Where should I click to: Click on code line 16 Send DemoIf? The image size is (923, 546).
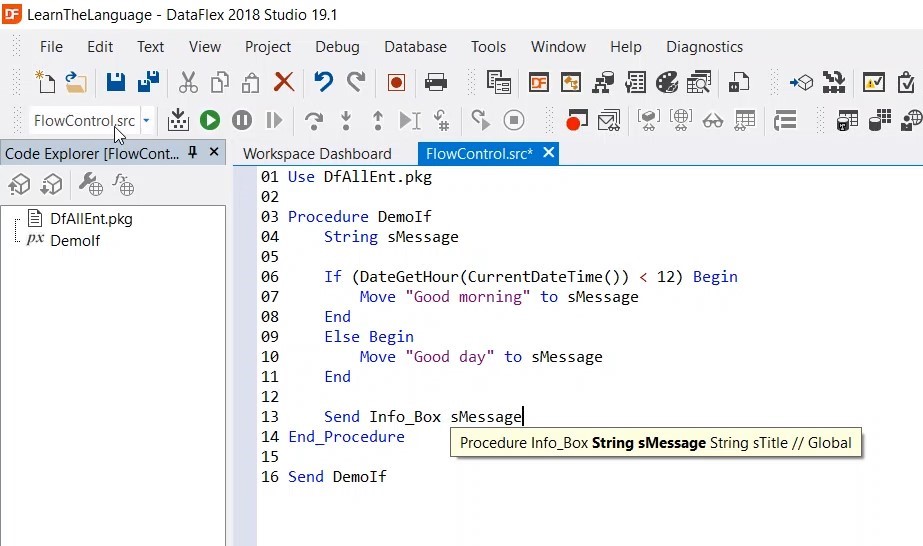coord(337,477)
